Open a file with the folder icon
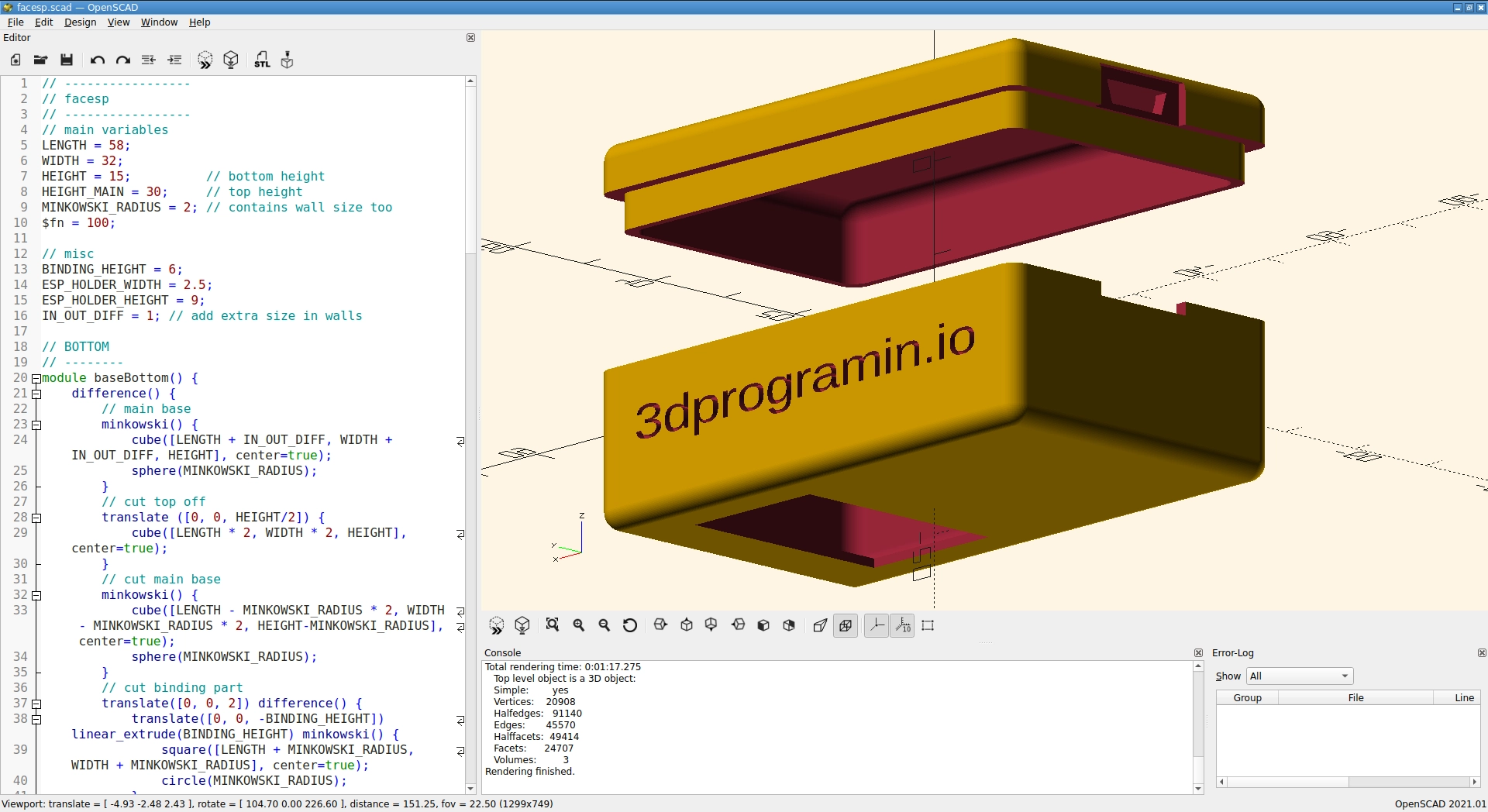1488x812 pixels. click(x=41, y=60)
